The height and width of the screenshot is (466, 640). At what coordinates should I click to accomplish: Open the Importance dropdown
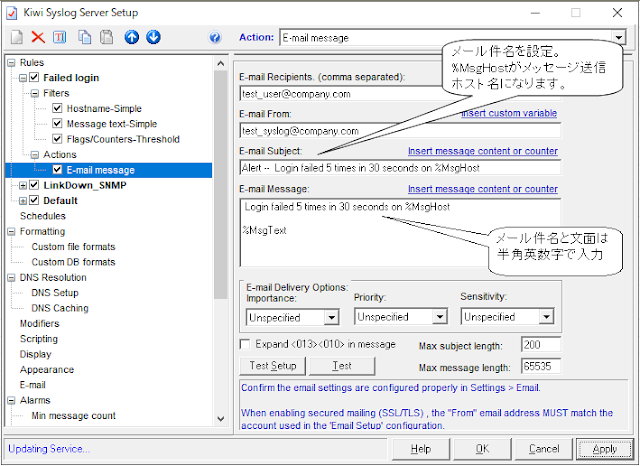click(x=332, y=317)
